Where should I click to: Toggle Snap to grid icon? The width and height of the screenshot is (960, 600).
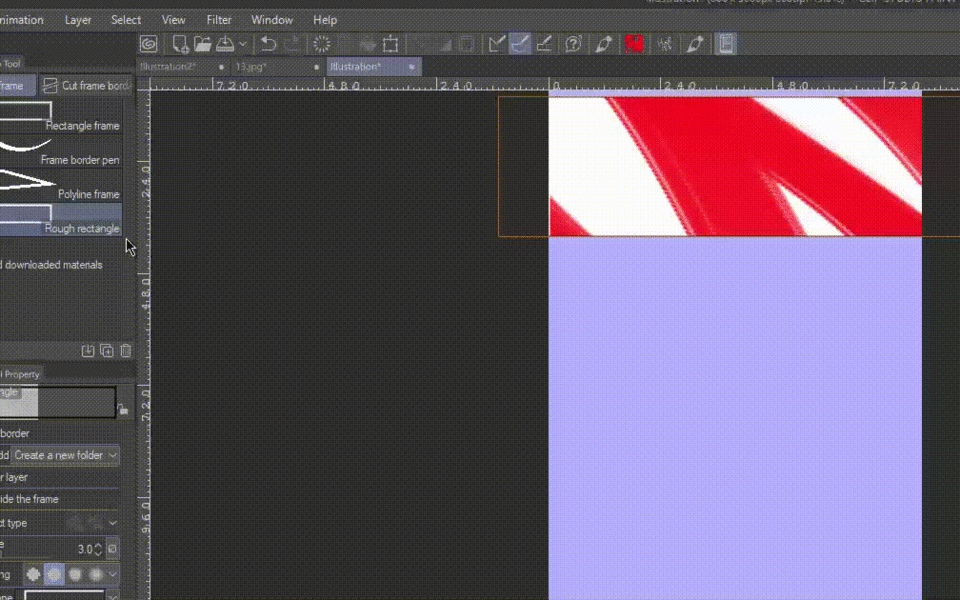tap(544, 44)
